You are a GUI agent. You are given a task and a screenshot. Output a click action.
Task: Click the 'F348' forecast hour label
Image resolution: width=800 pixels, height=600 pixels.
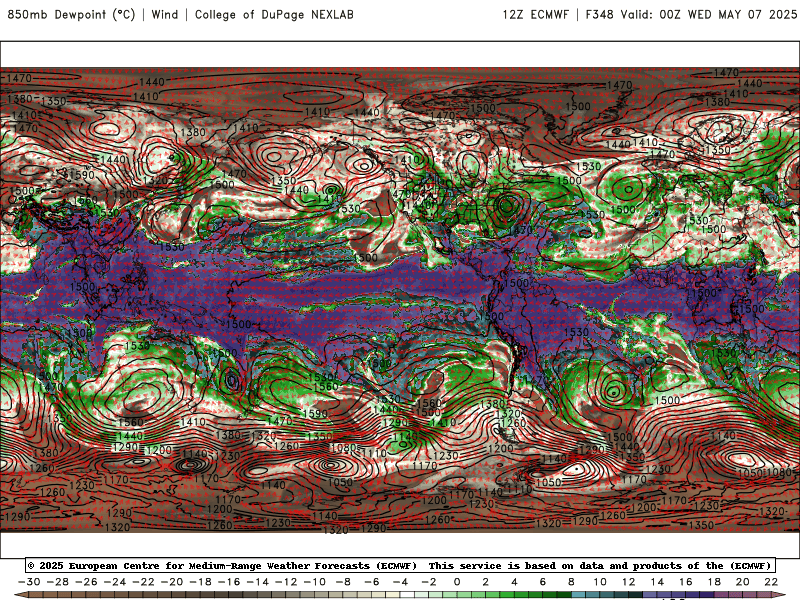click(x=599, y=14)
